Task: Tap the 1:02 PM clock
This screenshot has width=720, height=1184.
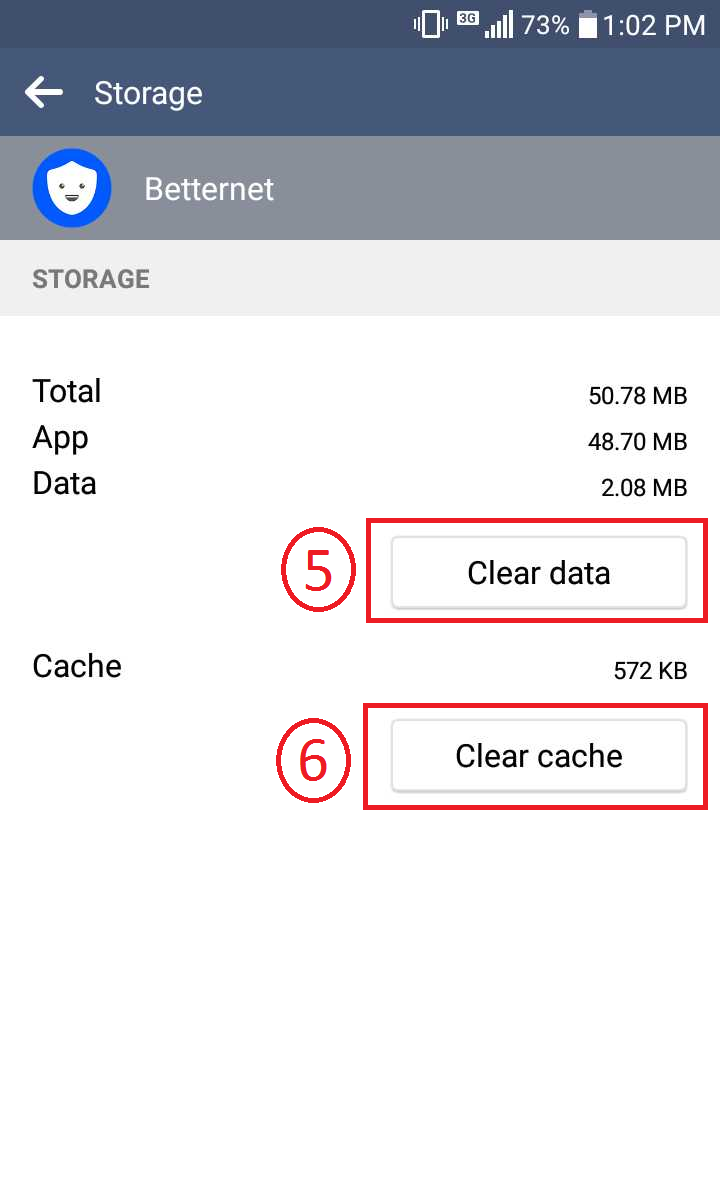Action: (654, 25)
